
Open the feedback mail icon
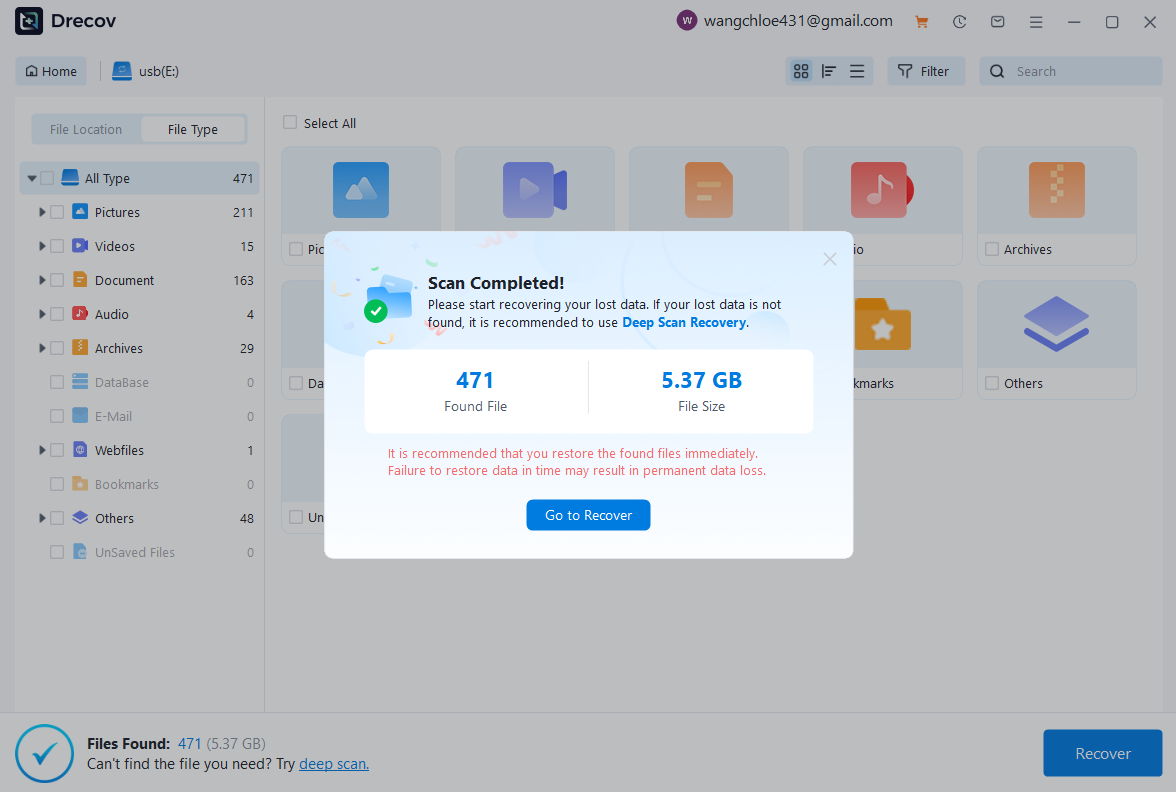tap(997, 21)
